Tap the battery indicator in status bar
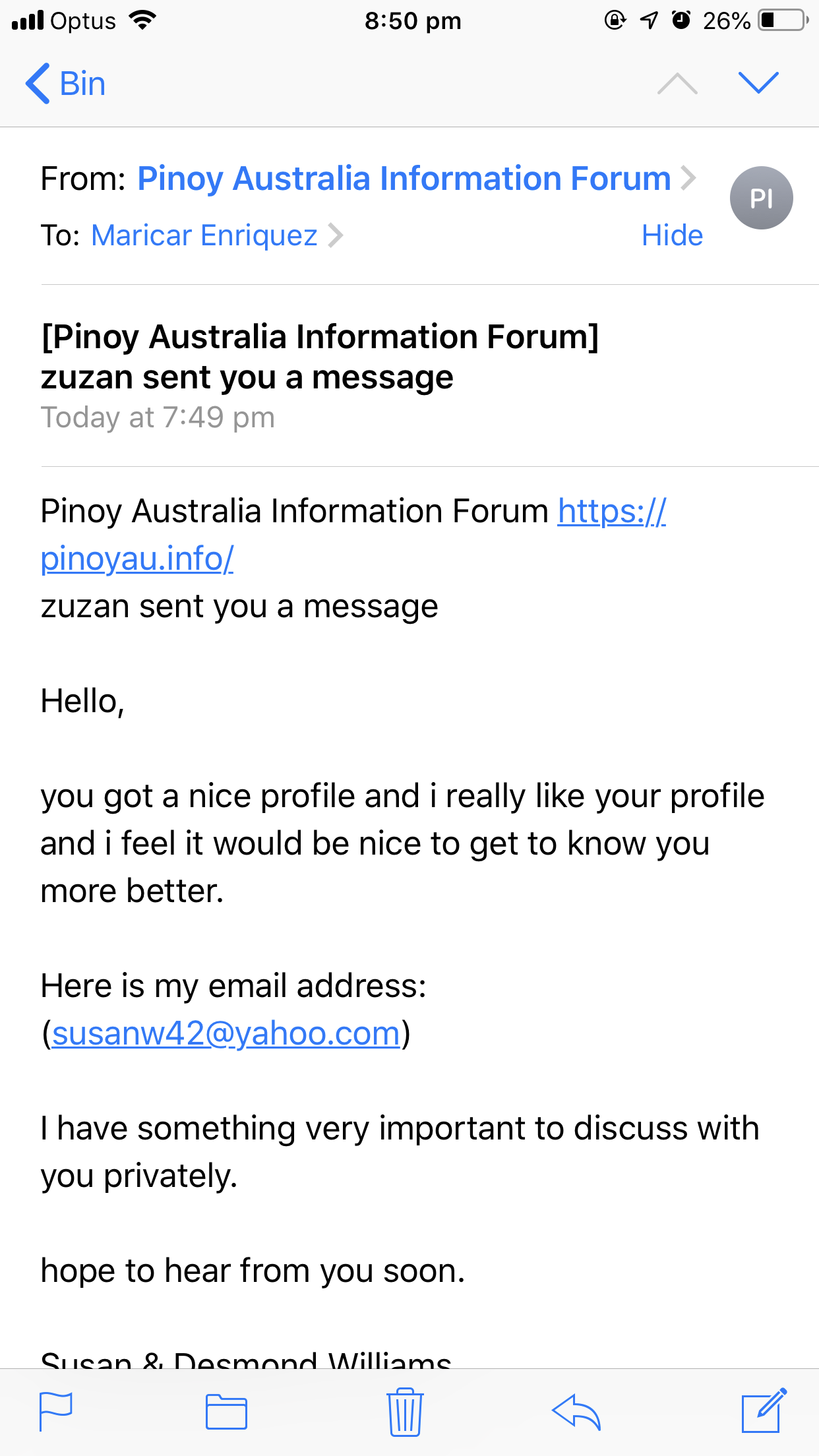 (782, 20)
